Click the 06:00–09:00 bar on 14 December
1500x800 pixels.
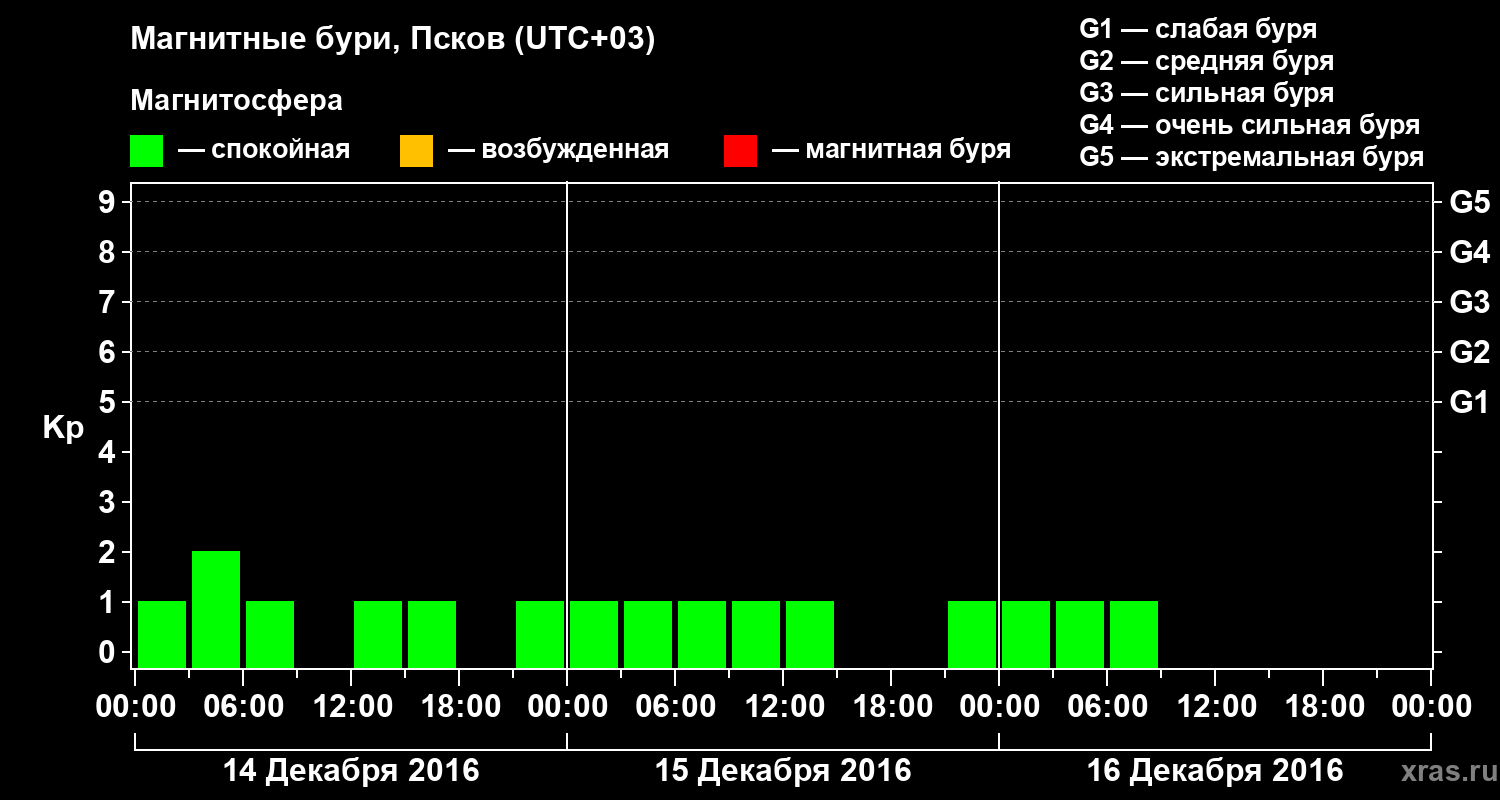click(270, 634)
